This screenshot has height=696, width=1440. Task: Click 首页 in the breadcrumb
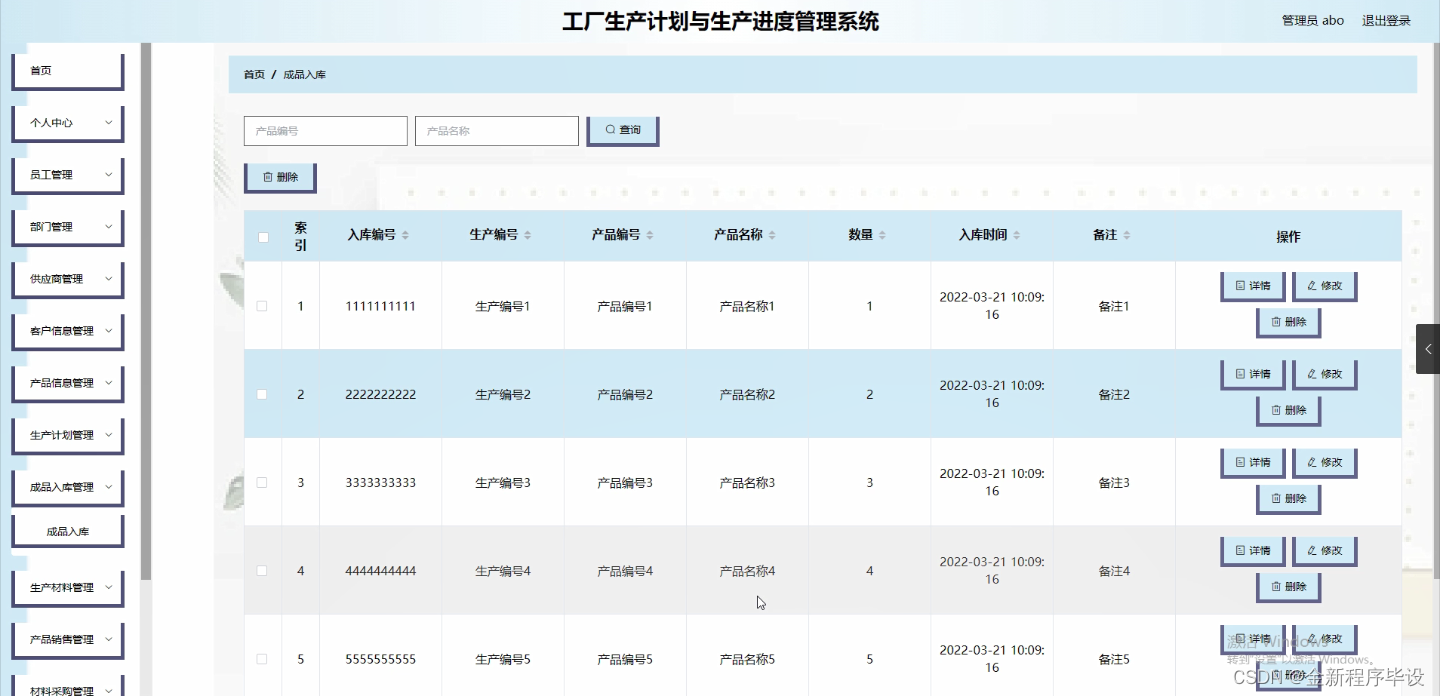[253, 73]
